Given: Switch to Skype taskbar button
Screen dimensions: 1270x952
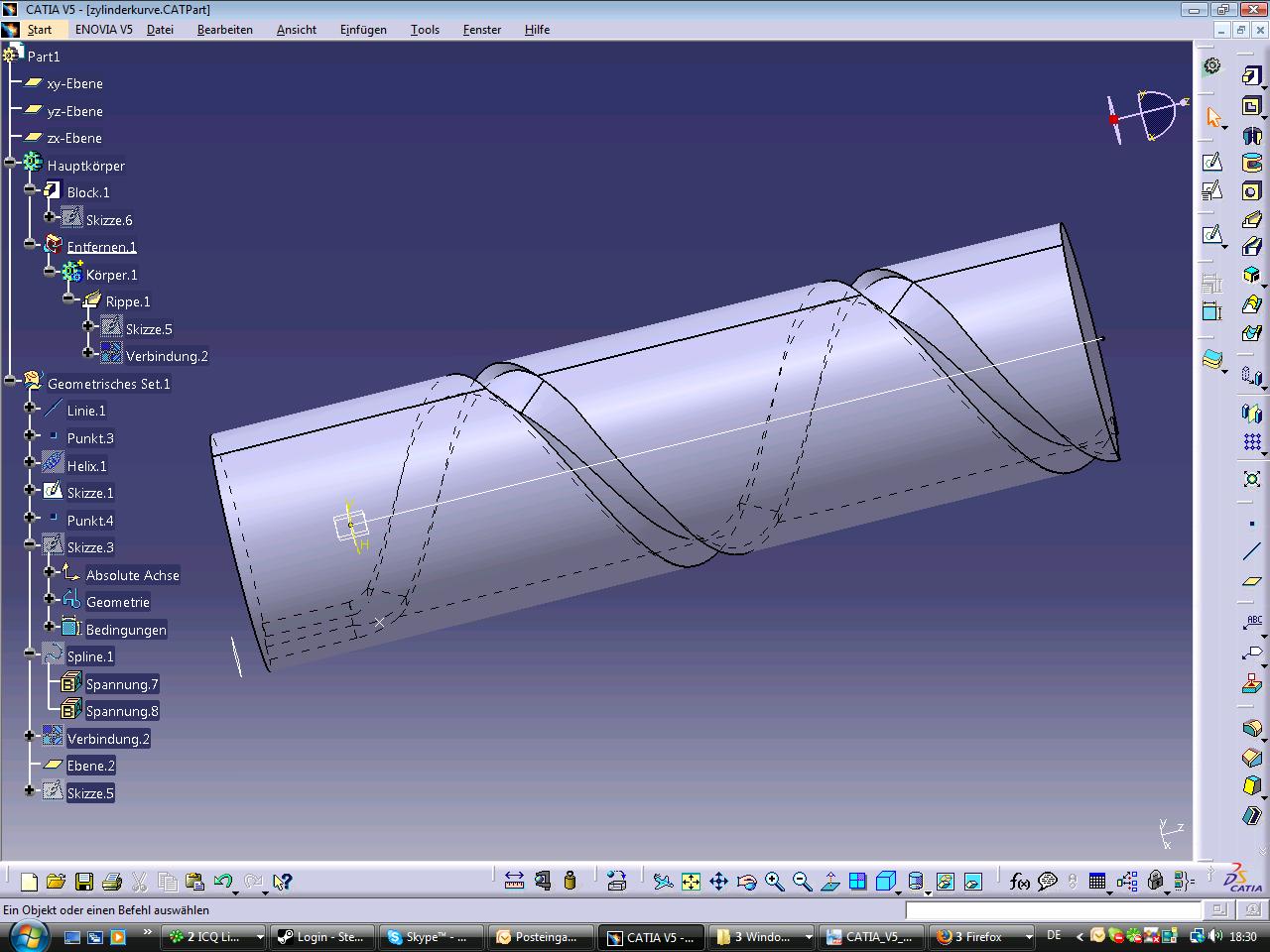Looking at the screenshot, I should (432, 936).
